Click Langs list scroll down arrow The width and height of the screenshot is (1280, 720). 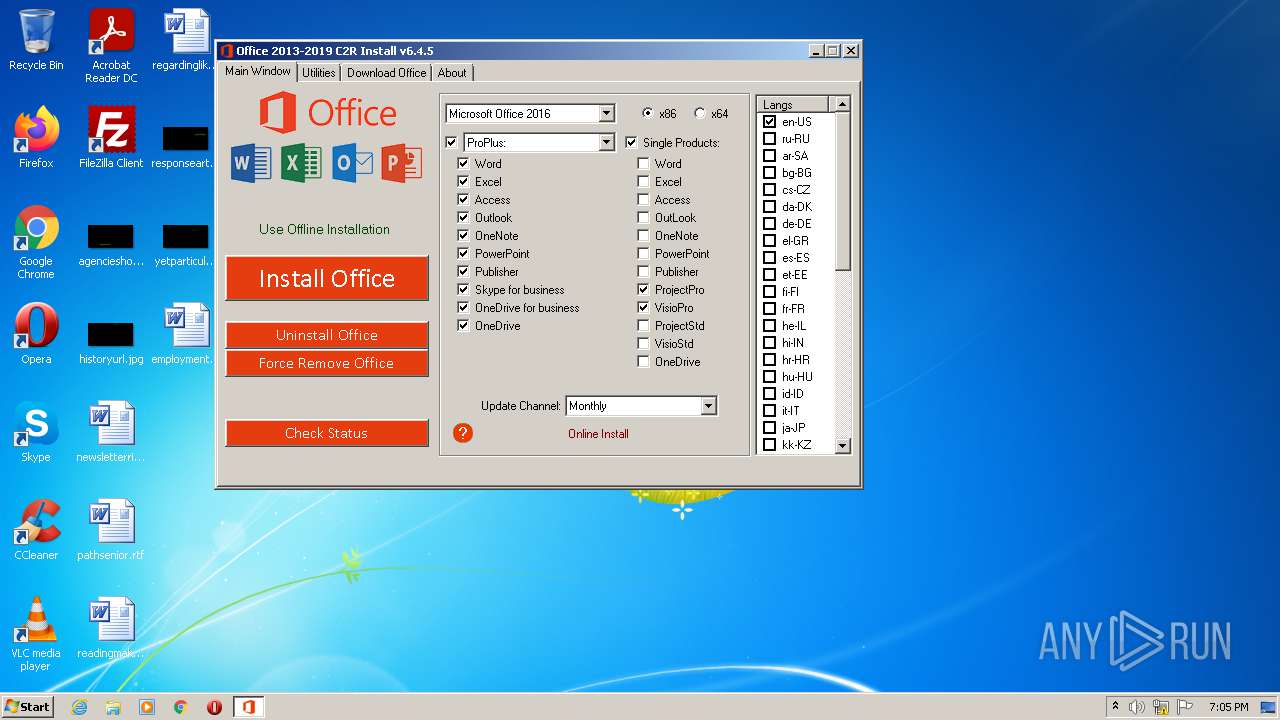click(x=842, y=446)
